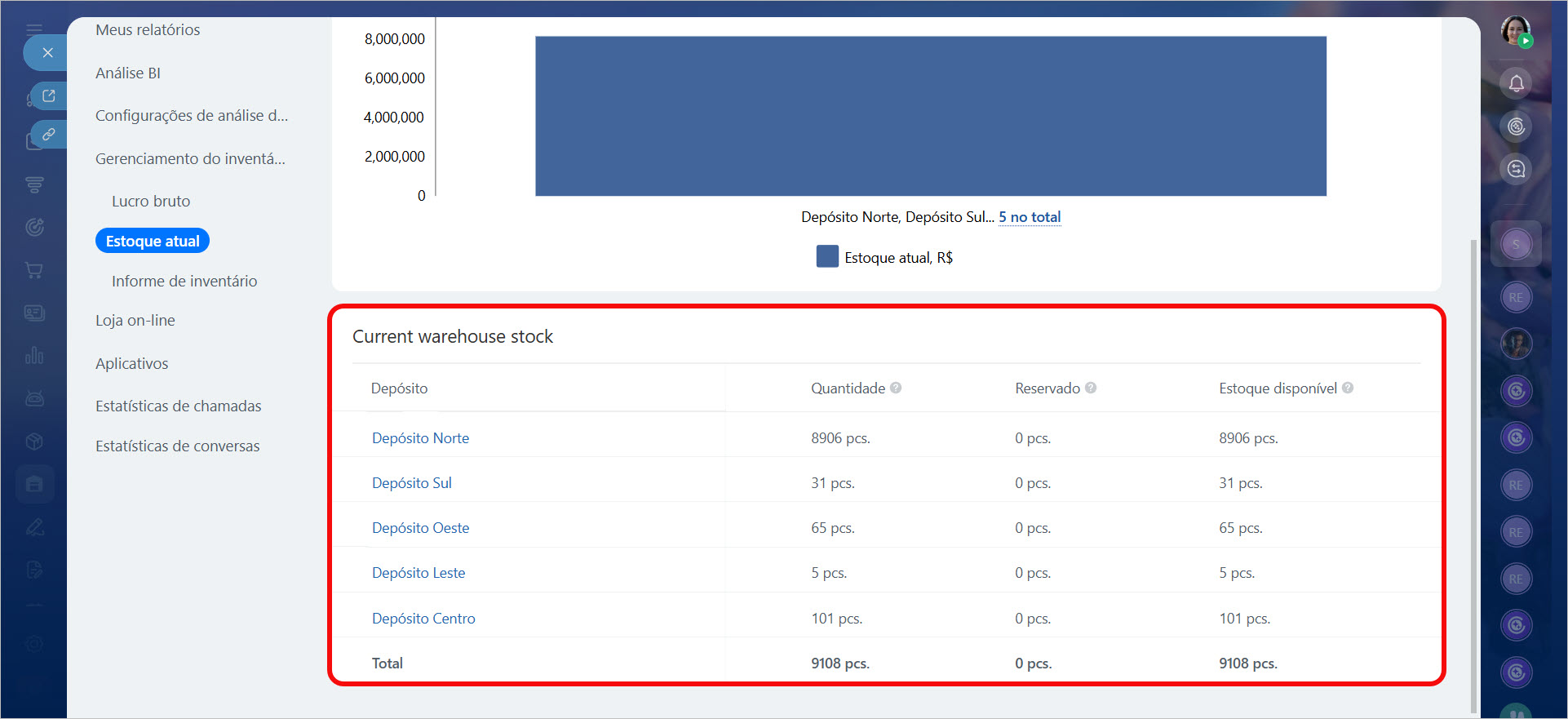Screen dimensions: 1568x719
Task: Click Estoque atual legend color swatch
Action: coord(827,257)
